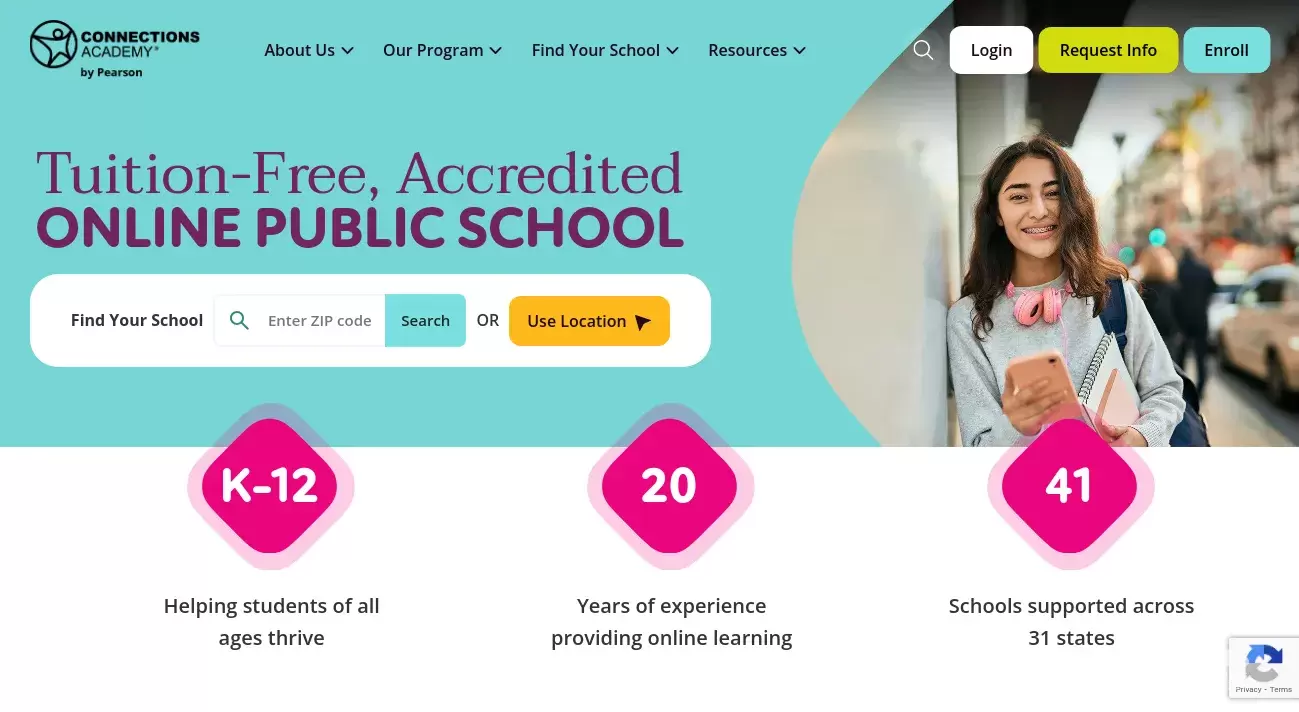This screenshot has width=1299, height=712.
Task: Open the reCAPTCHA Terms link
Action: 1280,690
